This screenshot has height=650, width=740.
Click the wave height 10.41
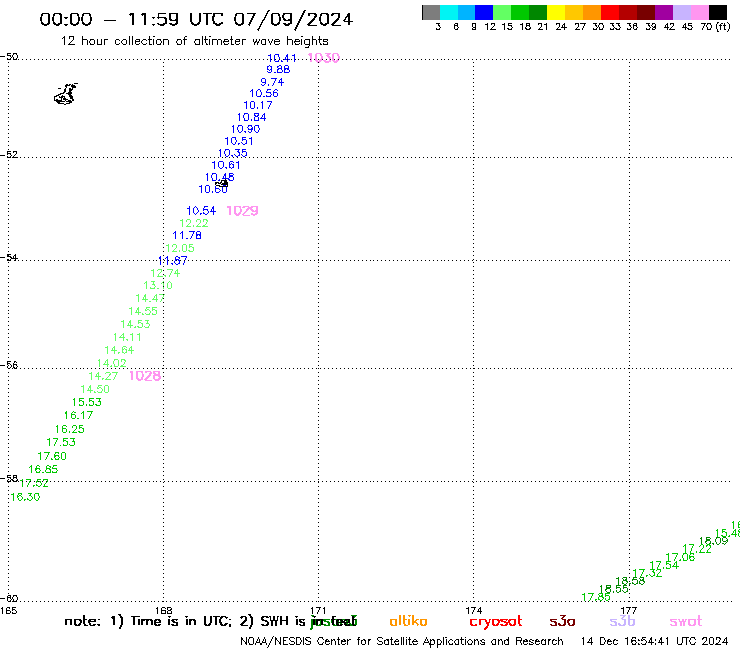click(x=282, y=58)
